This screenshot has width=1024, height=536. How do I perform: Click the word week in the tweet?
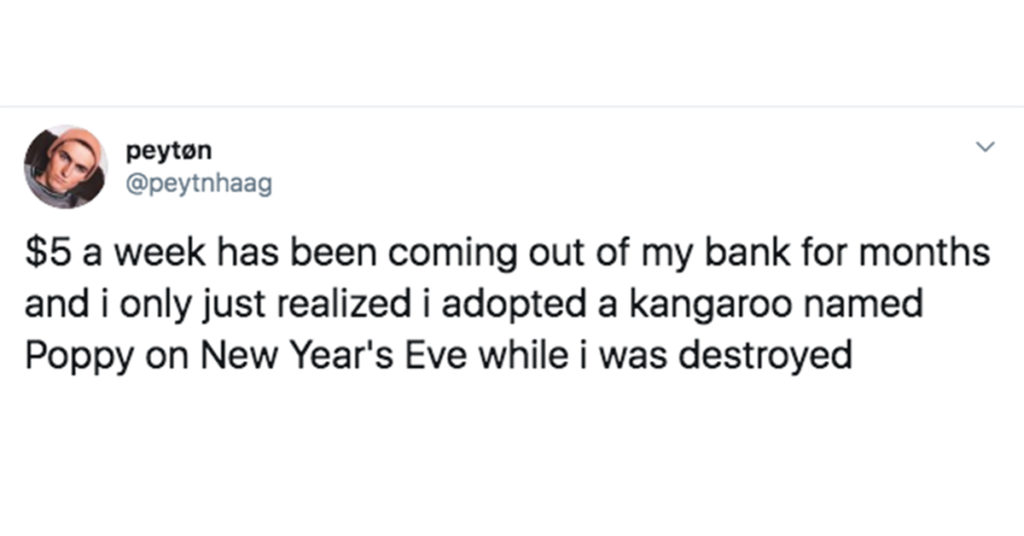click(x=160, y=253)
